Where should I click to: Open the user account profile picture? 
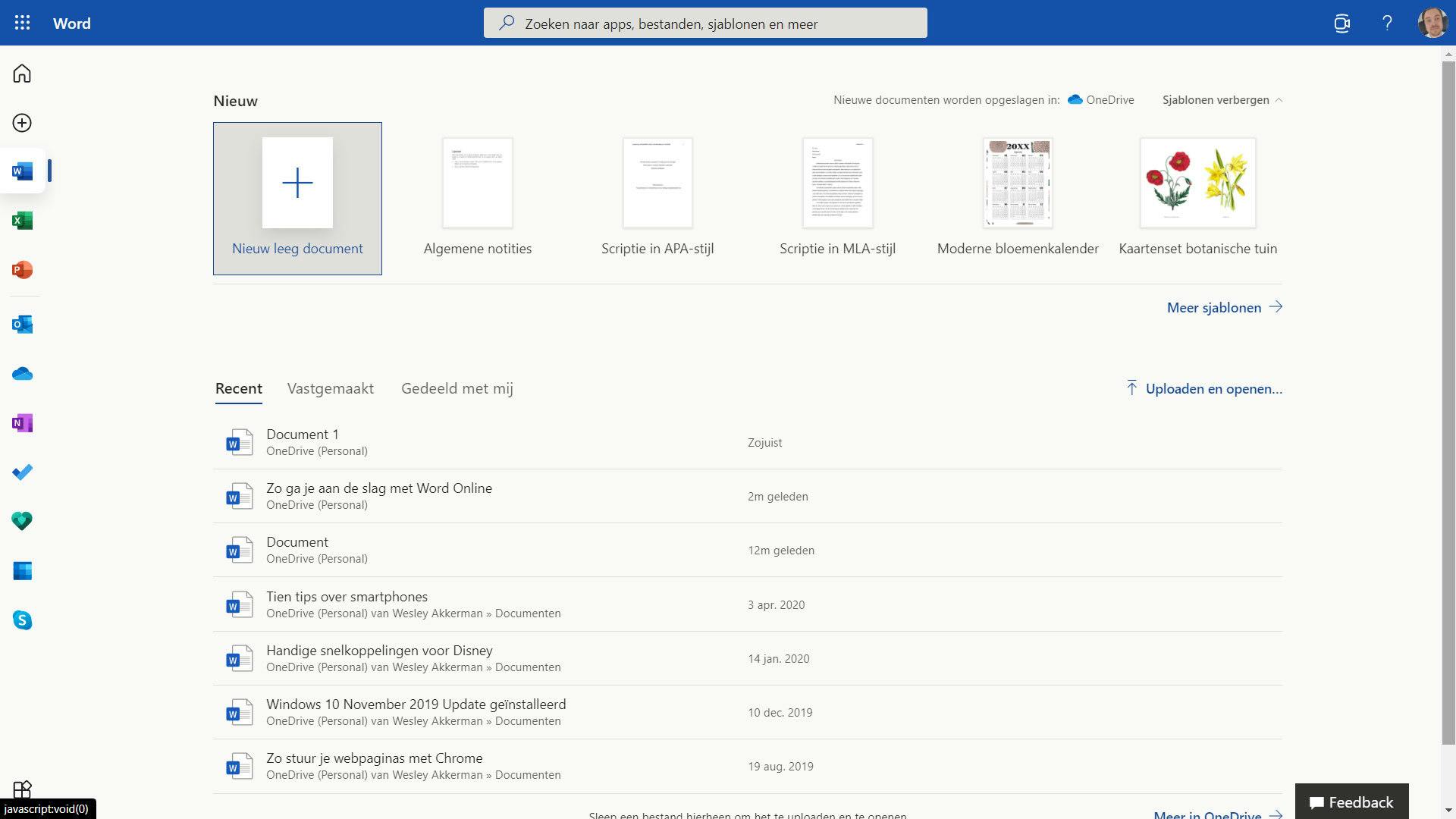[1432, 23]
